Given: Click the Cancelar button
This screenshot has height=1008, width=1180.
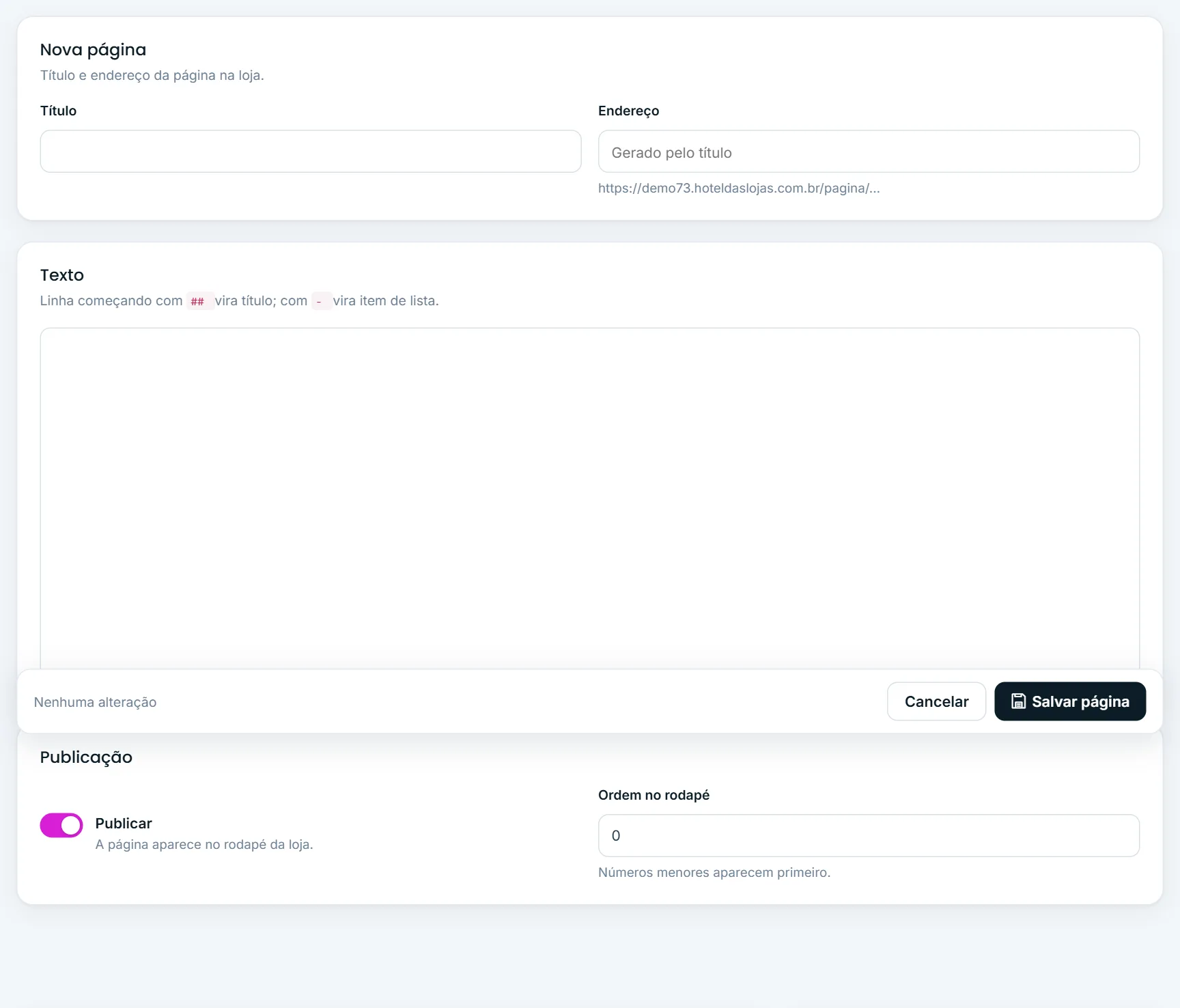Looking at the screenshot, I should pyautogui.click(x=936, y=701).
